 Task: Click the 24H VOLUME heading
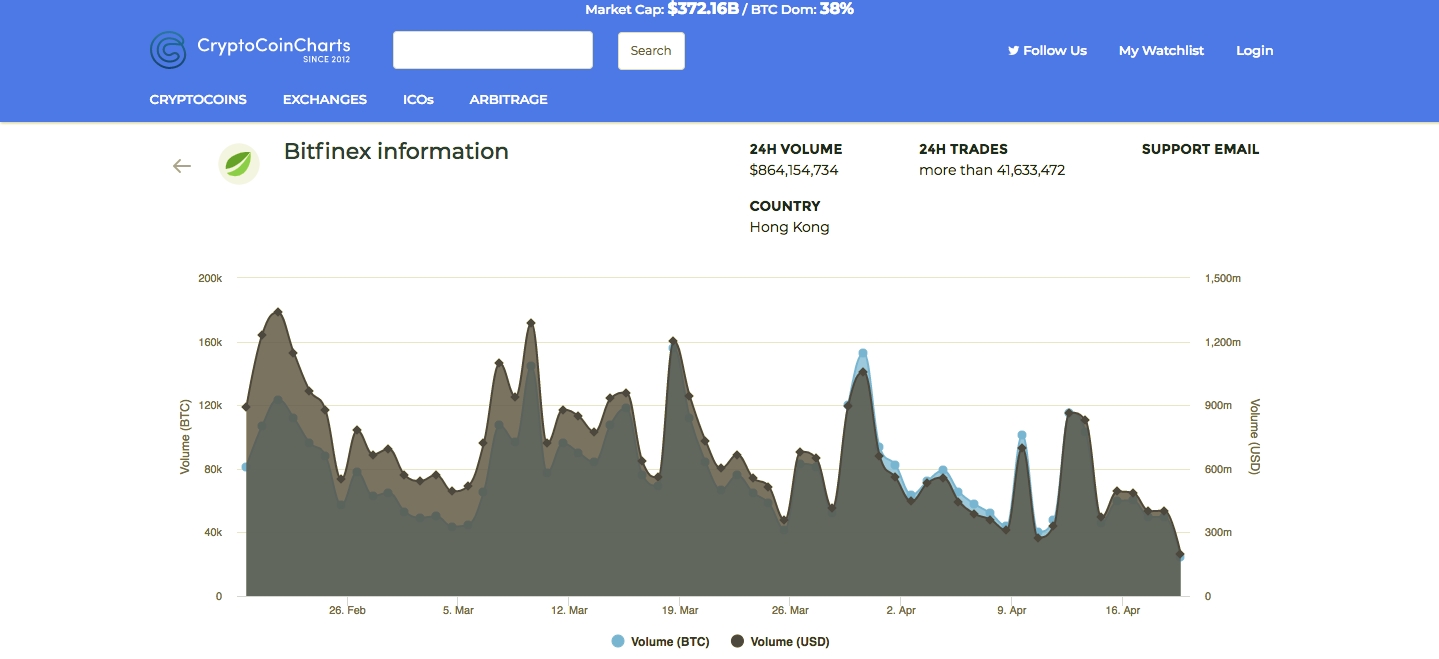point(796,149)
